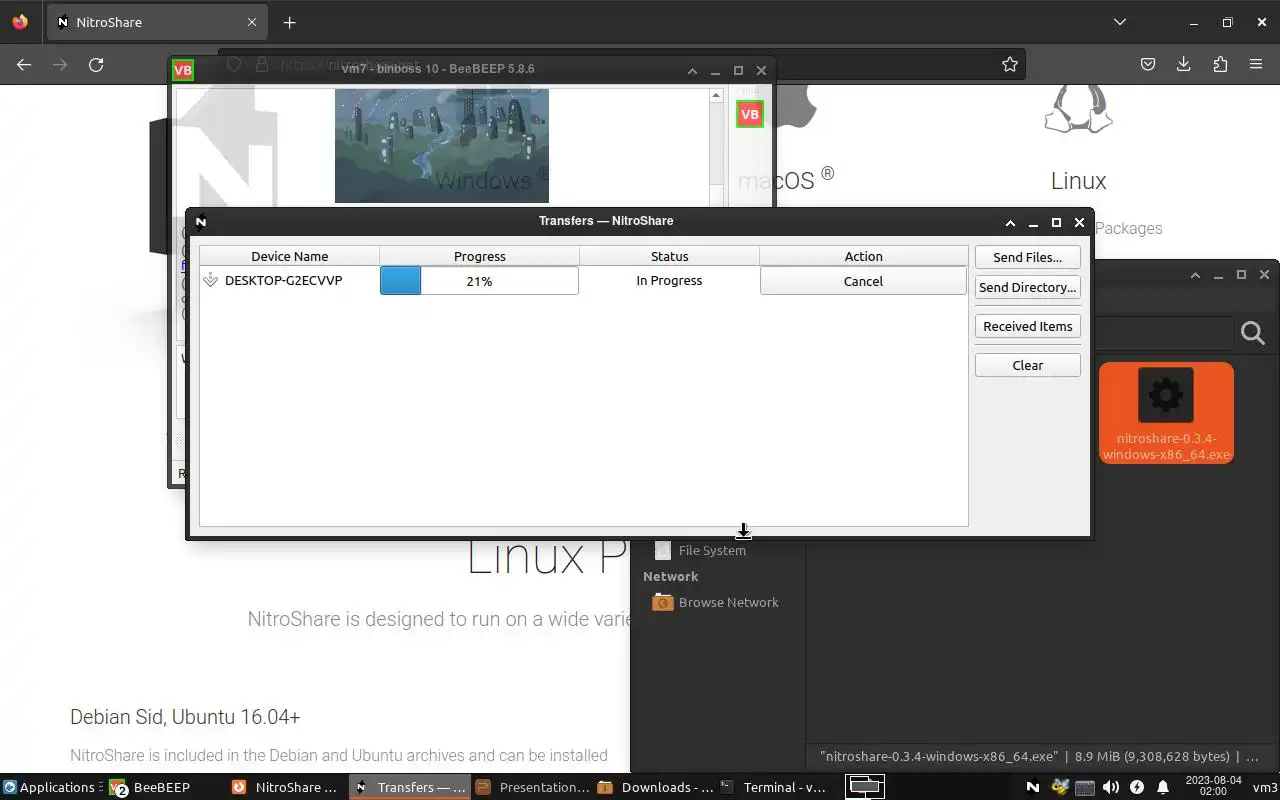The height and width of the screenshot is (800, 1280).
Task: Click the file manager search magnifier icon
Action: 1253,333
